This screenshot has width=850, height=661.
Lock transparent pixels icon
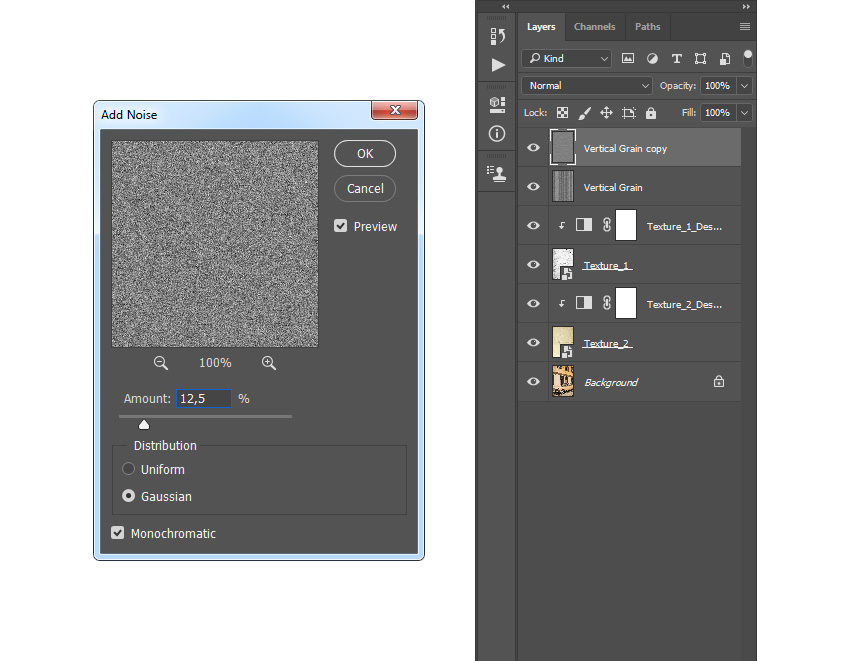563,113
